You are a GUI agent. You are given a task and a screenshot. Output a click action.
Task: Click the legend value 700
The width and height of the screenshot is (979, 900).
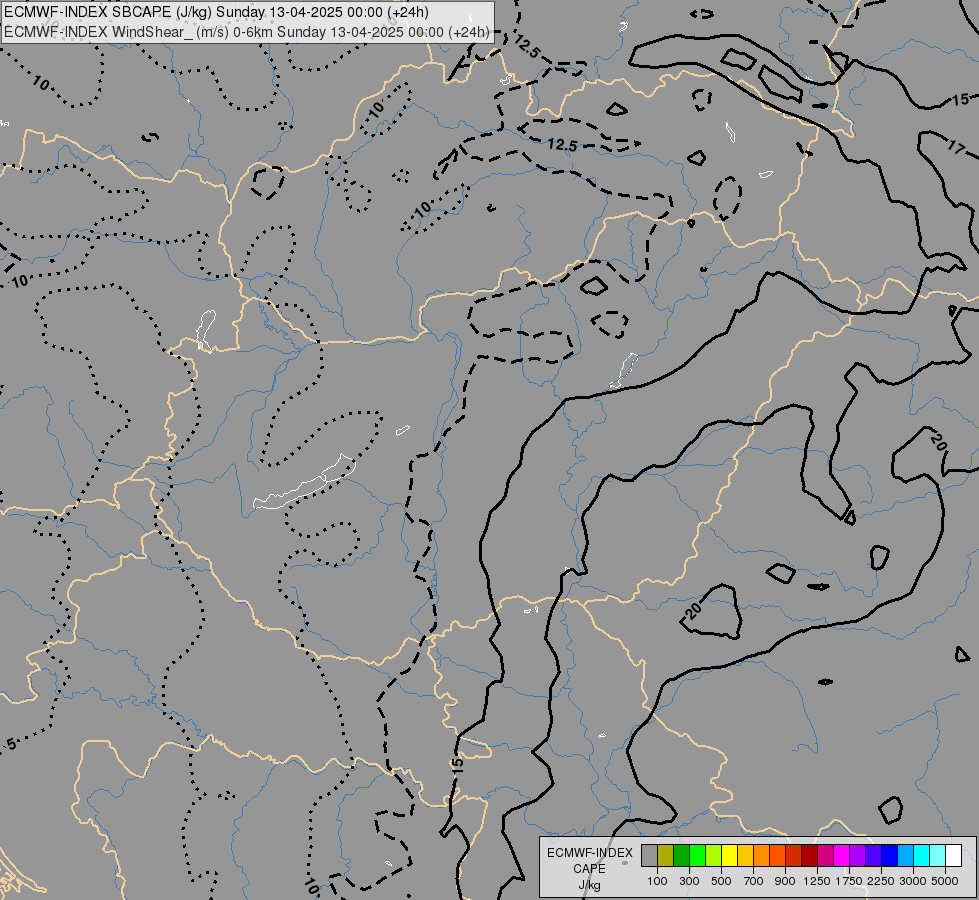[754, 881]
